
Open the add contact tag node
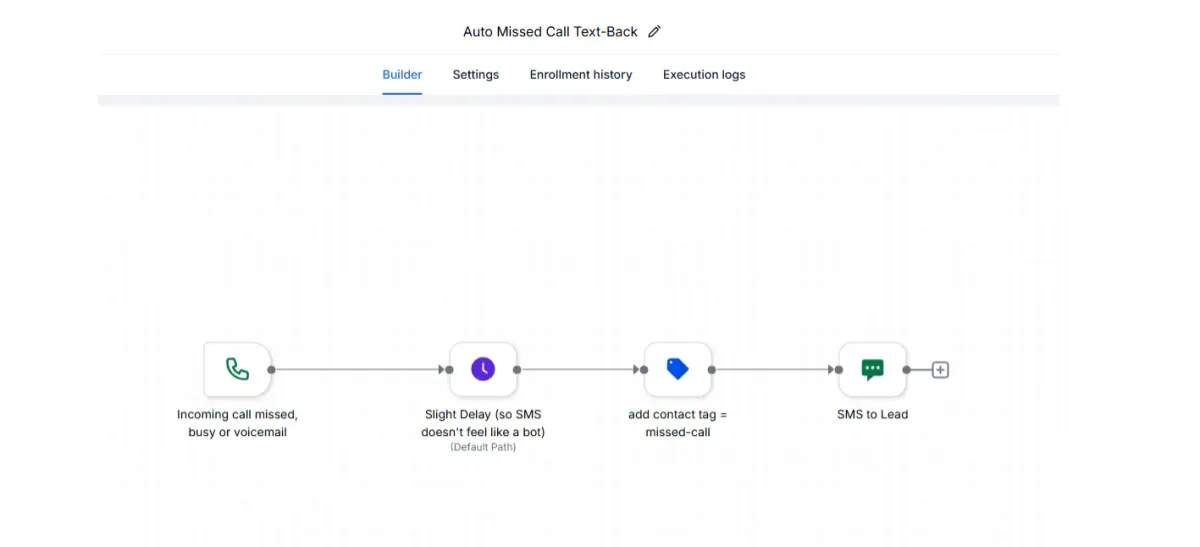click(678, 369)
